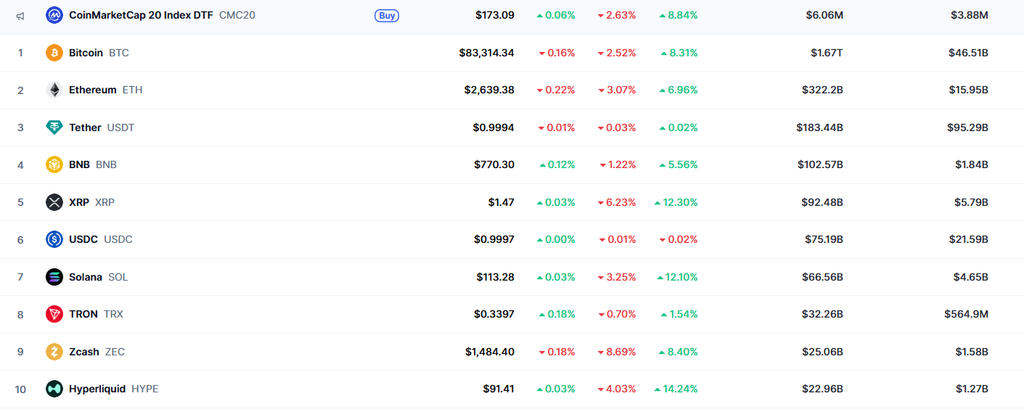Open the Solana coin page

coord(98,277)
